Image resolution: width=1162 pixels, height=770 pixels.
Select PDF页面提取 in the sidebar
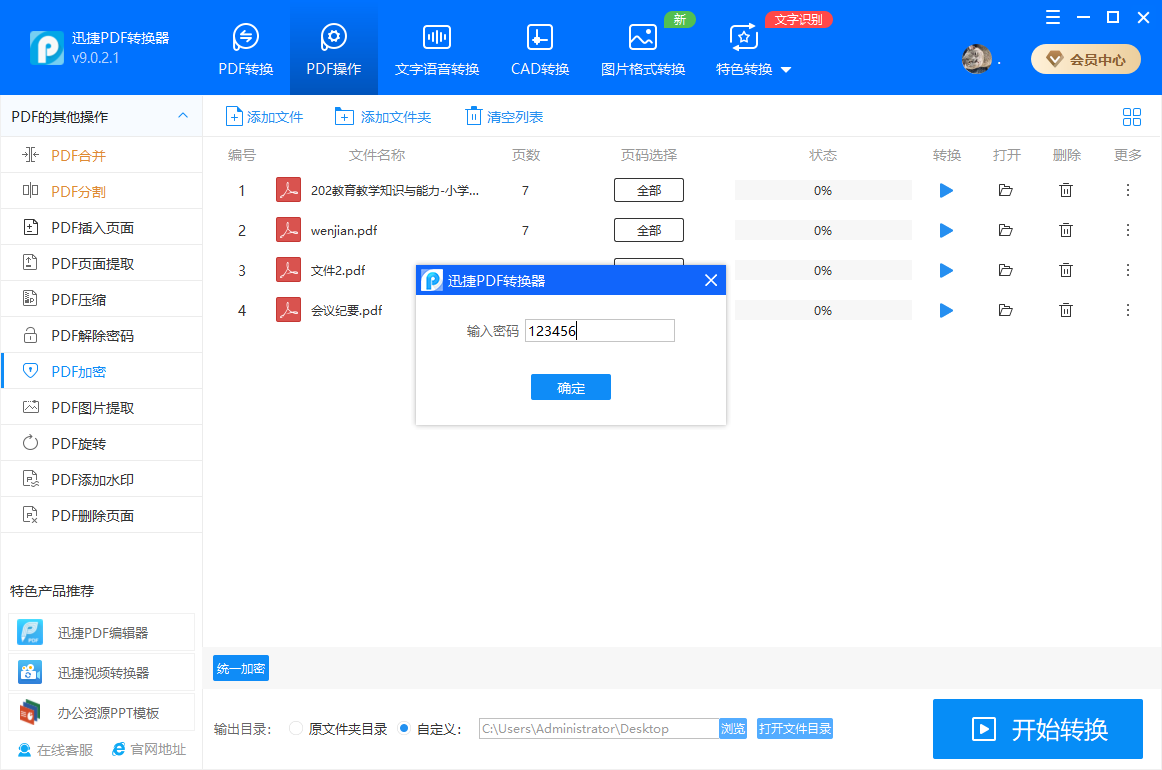click(102, 263)
